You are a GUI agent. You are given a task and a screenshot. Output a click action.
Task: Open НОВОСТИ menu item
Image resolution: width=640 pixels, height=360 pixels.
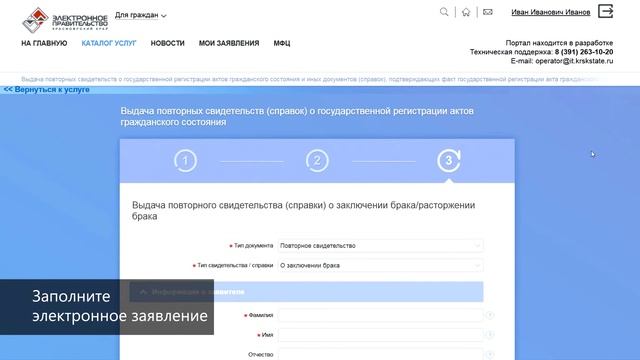click(x=167, y=43)
